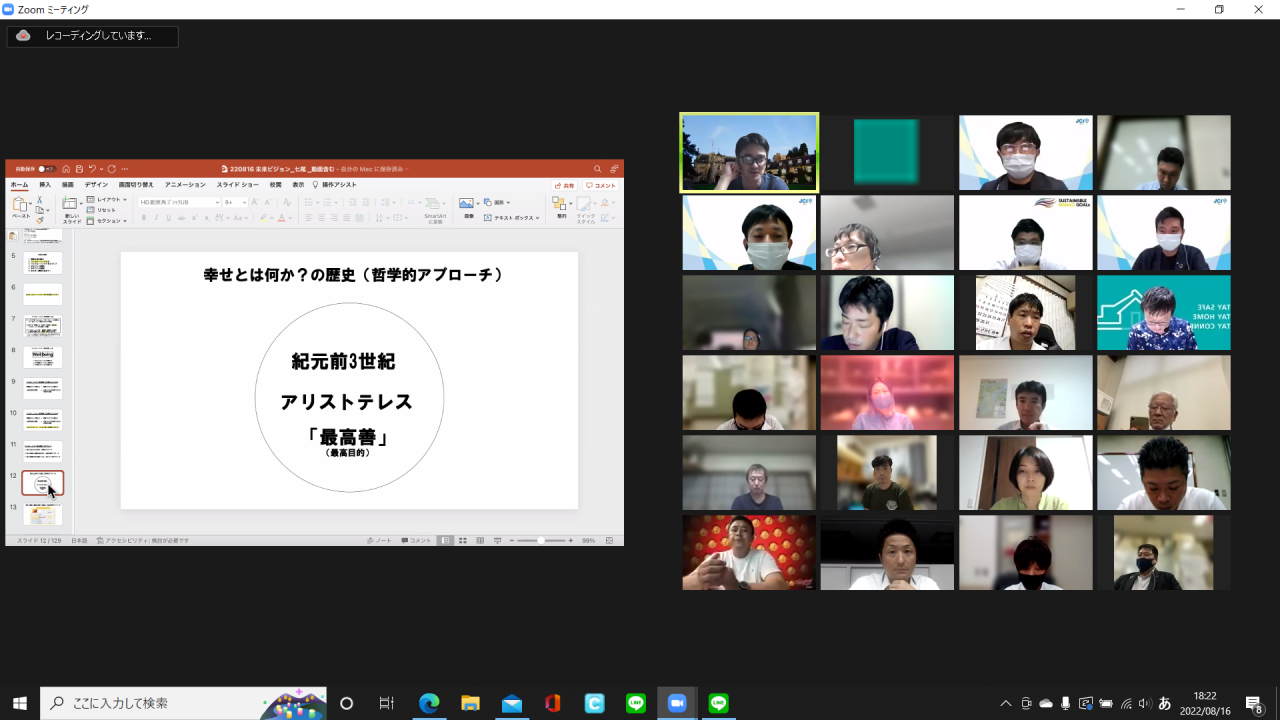Click the 整列 arrange icon

point(561,203)
